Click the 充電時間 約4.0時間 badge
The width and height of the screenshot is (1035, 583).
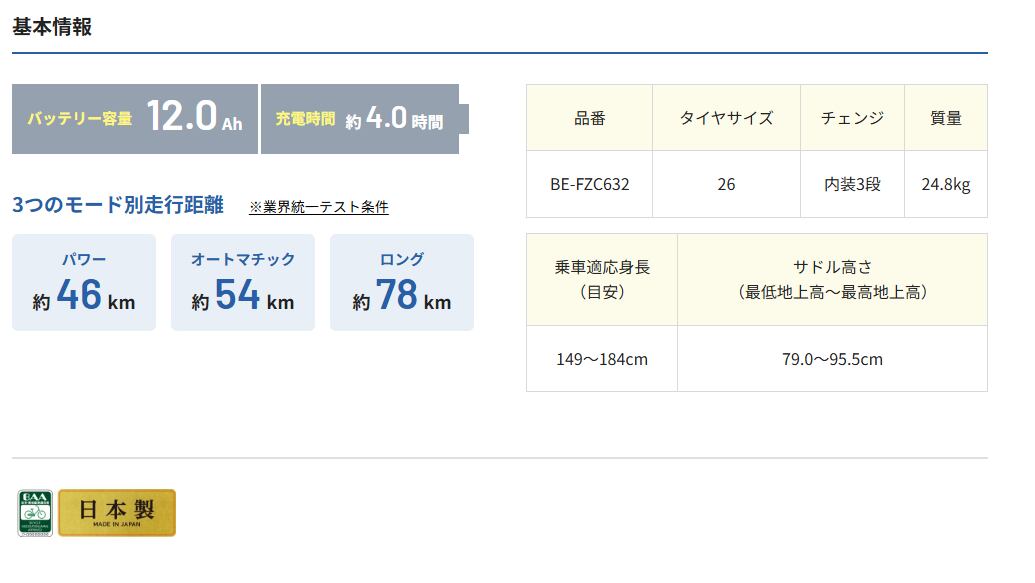pyautogui.click(x=360, y=119)
